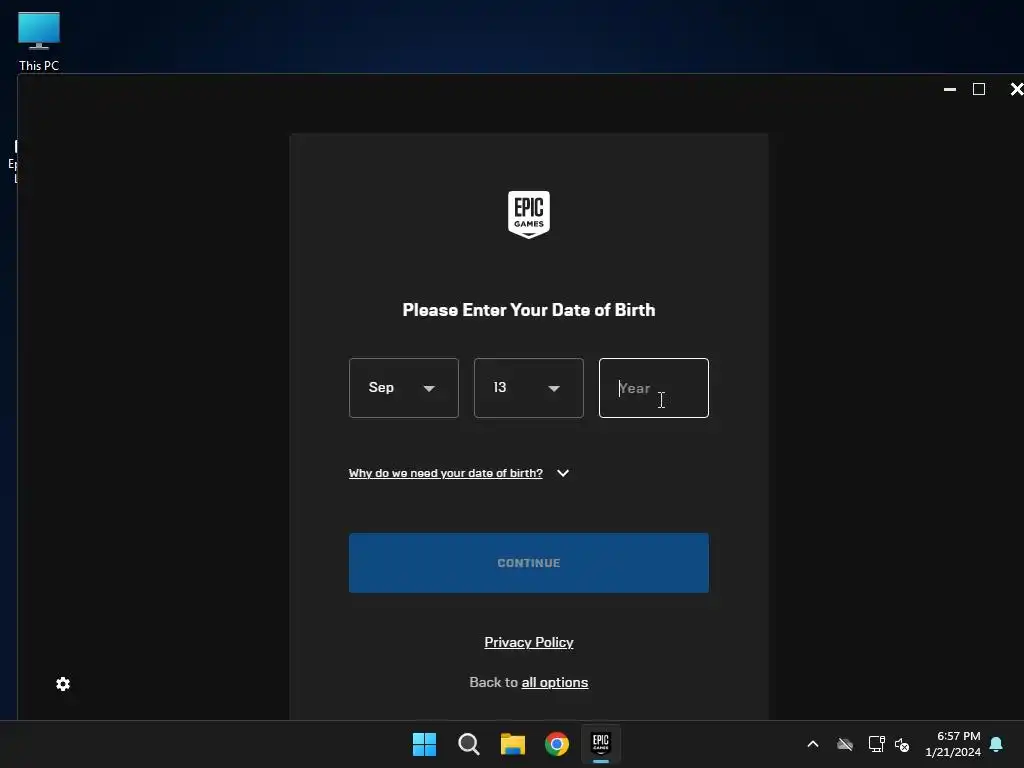Click the muted volume tray icon

click(x=902, y=744)
